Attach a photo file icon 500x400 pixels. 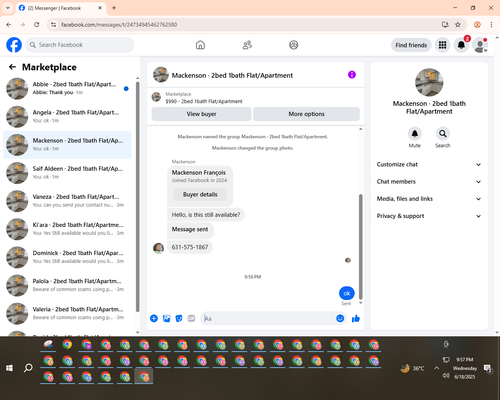point(166,318)
